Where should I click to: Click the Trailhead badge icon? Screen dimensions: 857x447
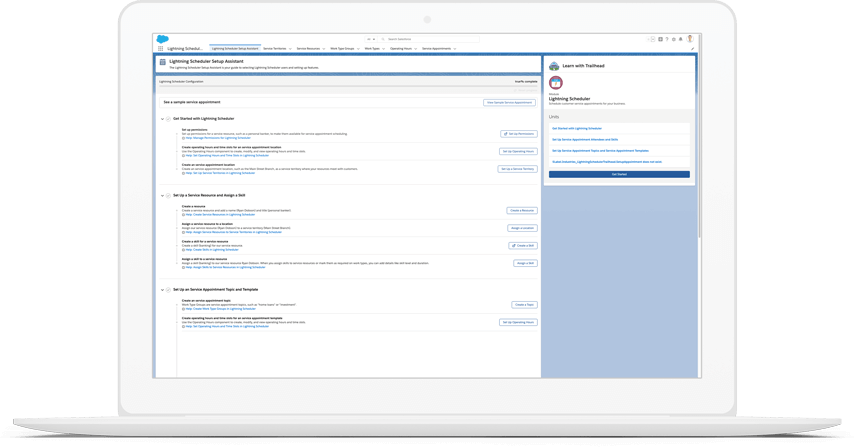553,66
